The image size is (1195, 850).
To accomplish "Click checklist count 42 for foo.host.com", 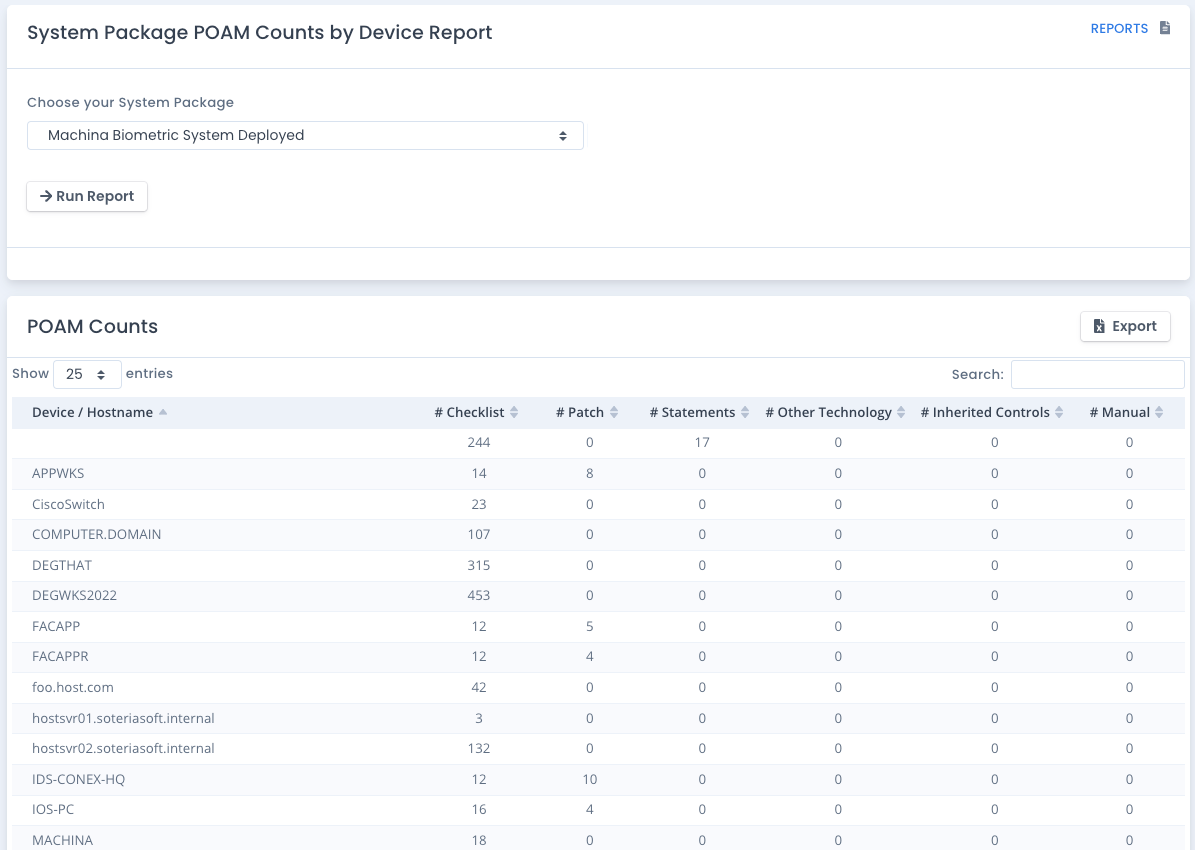I will (x=479, y=688).
